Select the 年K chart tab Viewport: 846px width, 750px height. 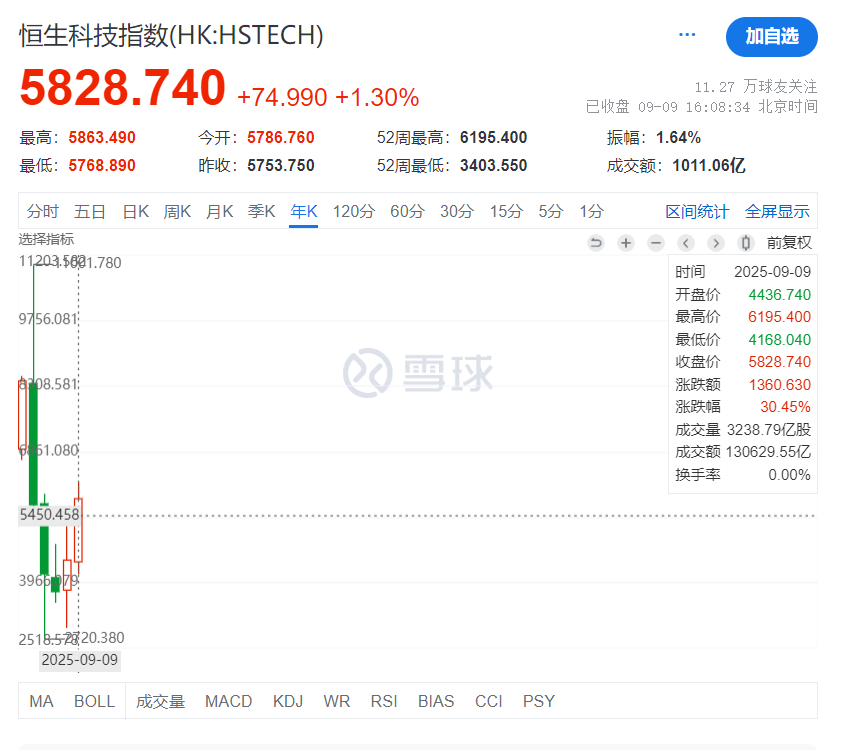click(x=304, y=211)
